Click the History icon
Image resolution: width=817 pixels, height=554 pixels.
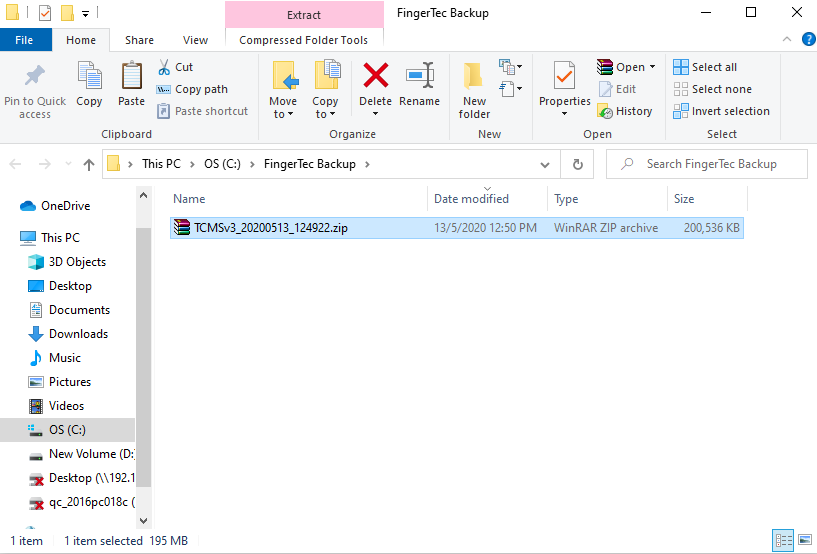[605, 111]
